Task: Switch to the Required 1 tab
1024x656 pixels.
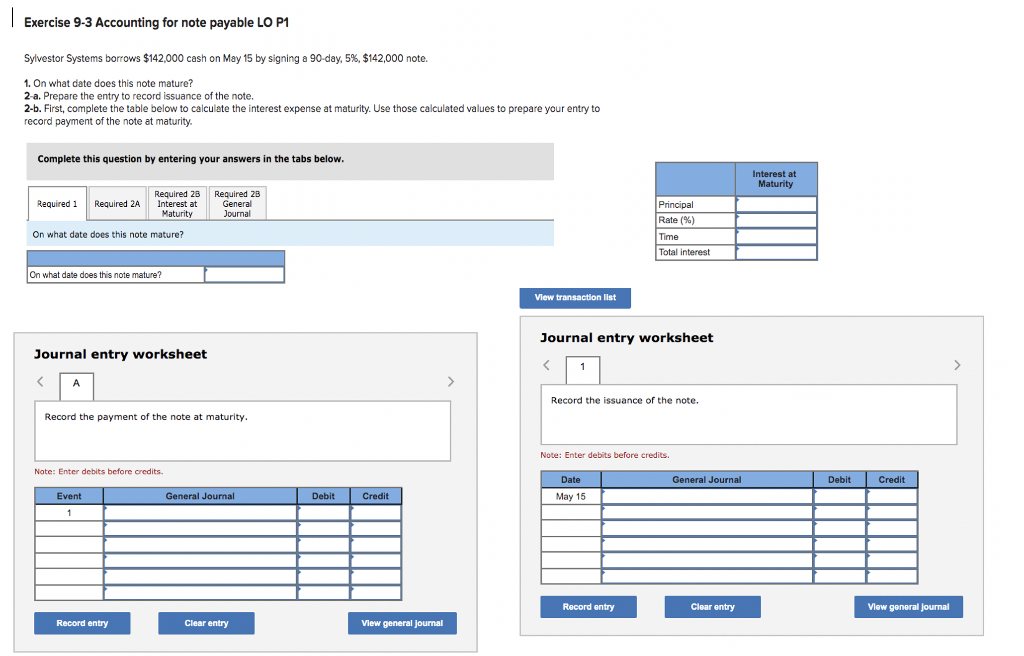Action: pyautogui.click(x=56, y=203)
